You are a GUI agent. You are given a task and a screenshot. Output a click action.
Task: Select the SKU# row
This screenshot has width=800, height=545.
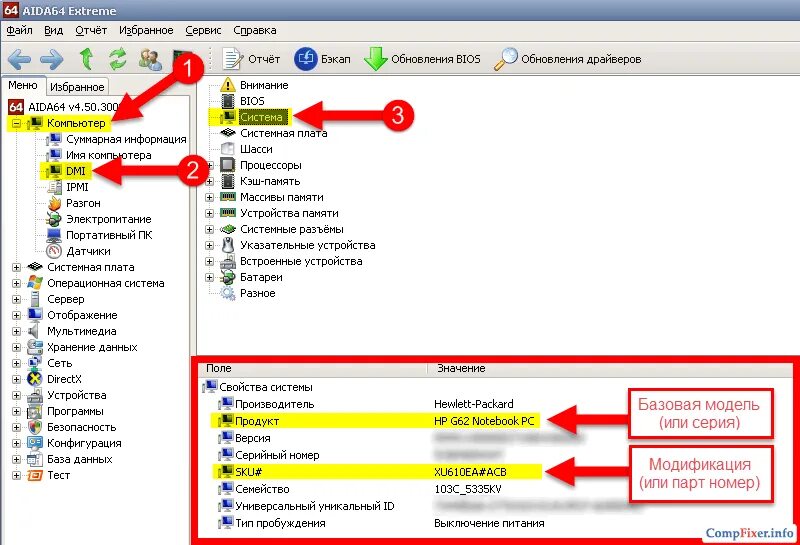coord(376,472)
